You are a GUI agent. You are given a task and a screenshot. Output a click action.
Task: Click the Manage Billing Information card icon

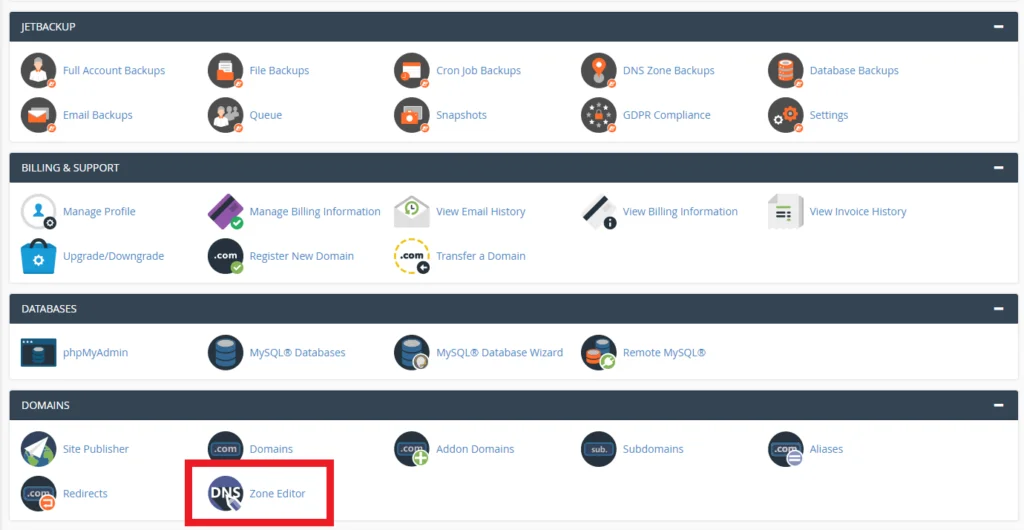(x=225, y=211)
